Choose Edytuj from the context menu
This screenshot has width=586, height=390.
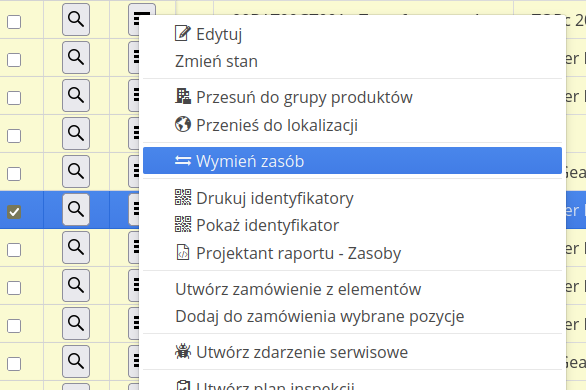pos(352,34)
